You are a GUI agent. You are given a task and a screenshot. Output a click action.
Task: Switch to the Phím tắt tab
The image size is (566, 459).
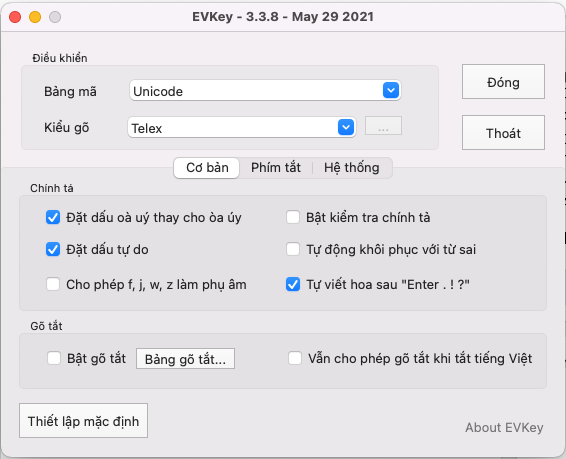(276, 168)
